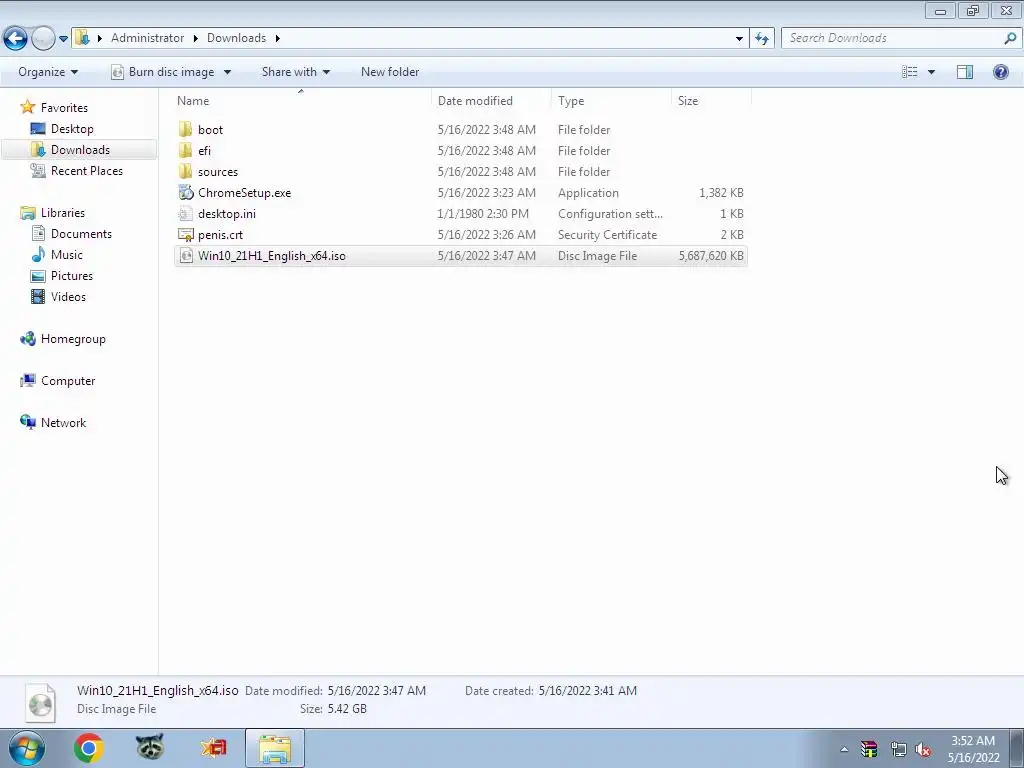Open the address bar history dropdown arrow
This screenshot has height=768, width=1024.
tap(739, 38)
